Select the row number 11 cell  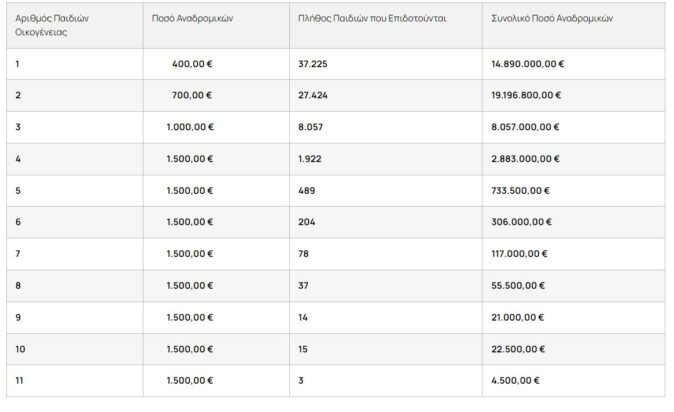(x=21, y=381)
